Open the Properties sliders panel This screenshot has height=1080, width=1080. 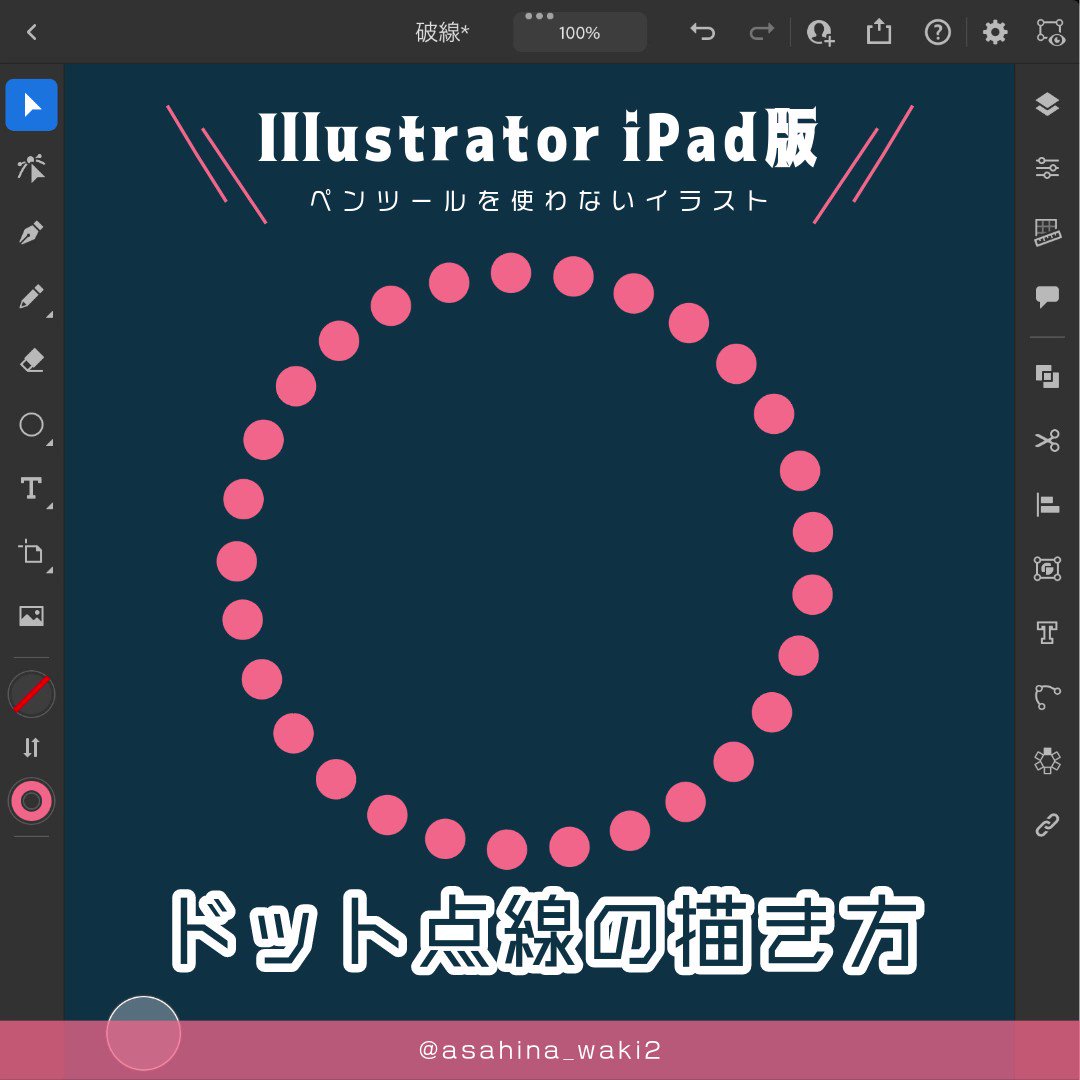click(1047, 167)
